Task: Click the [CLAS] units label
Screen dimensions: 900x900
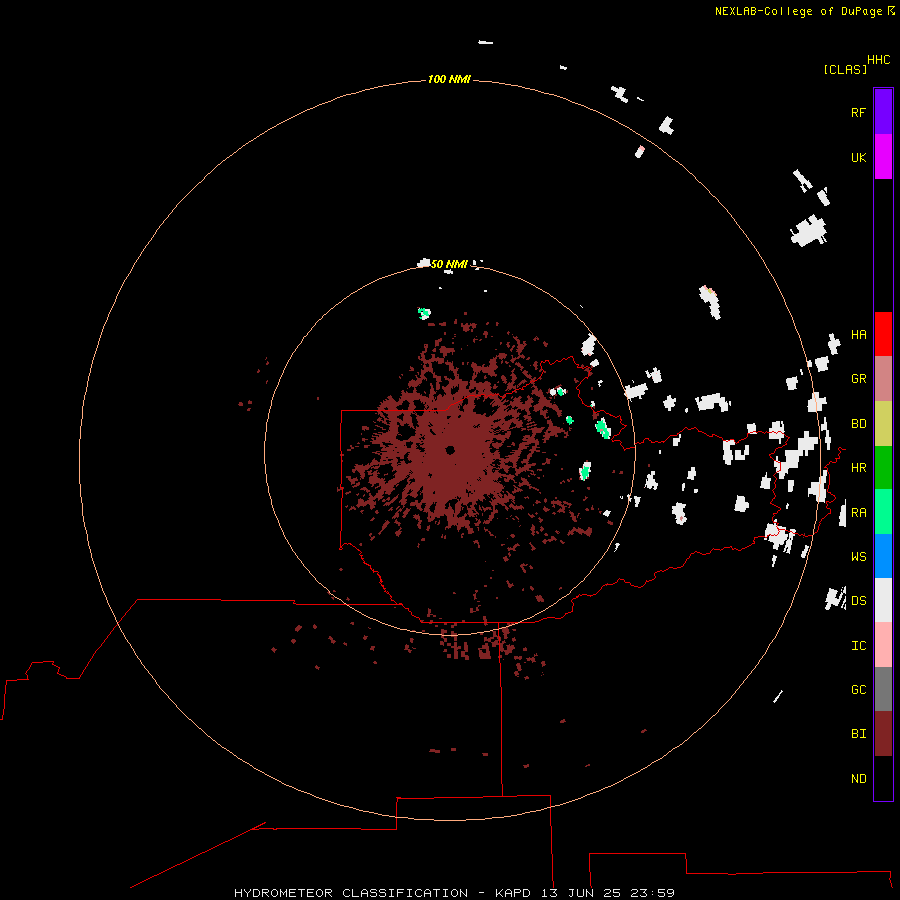Action: (845, 70)
